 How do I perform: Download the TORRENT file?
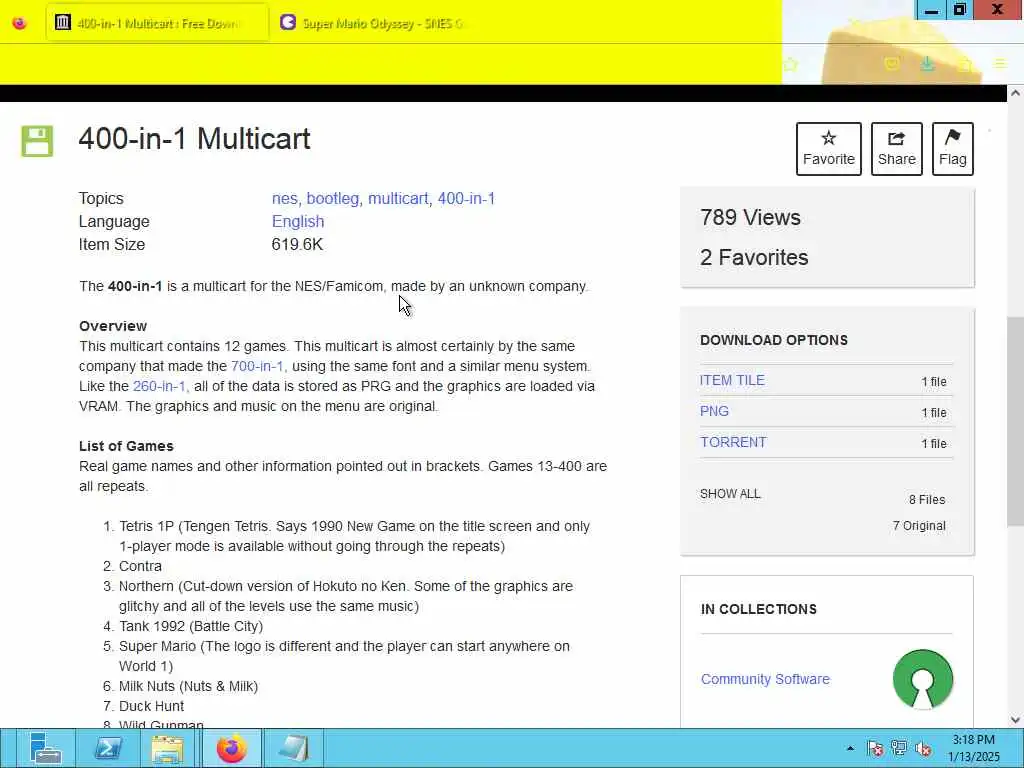pyautogui.click(x=733, y=442)
